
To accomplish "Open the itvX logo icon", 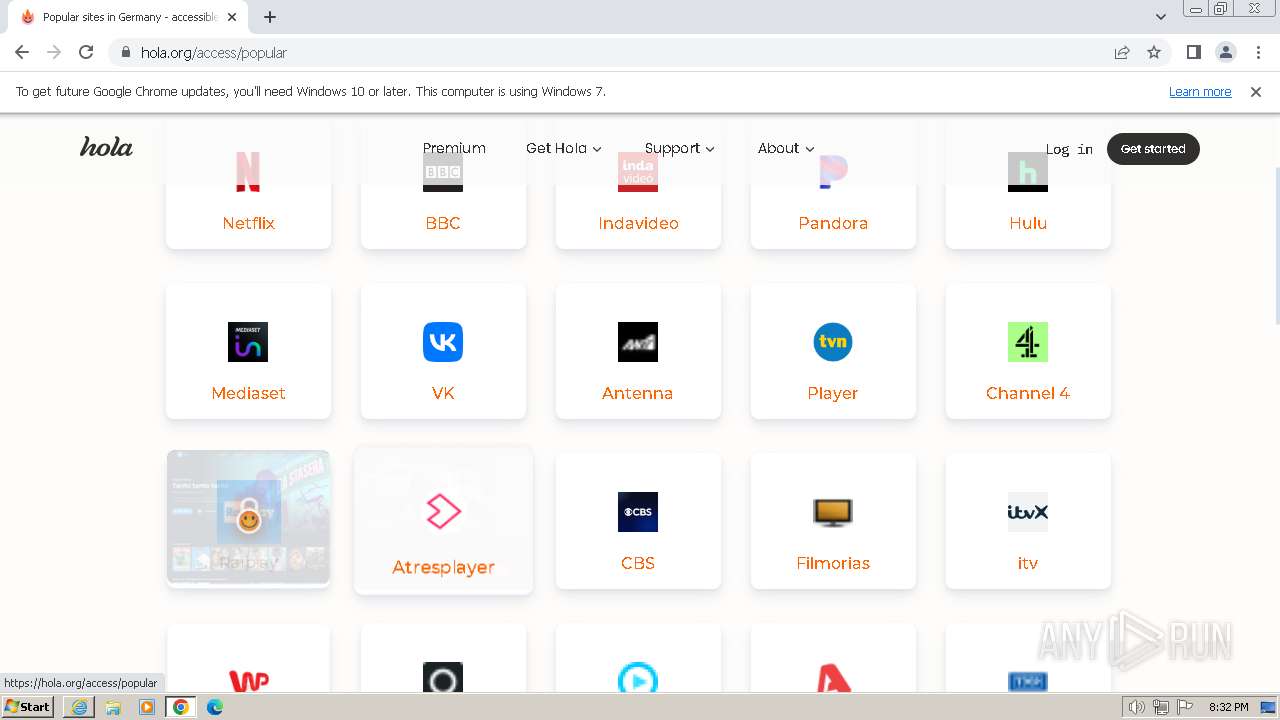I will click(x=1028, y=512).
